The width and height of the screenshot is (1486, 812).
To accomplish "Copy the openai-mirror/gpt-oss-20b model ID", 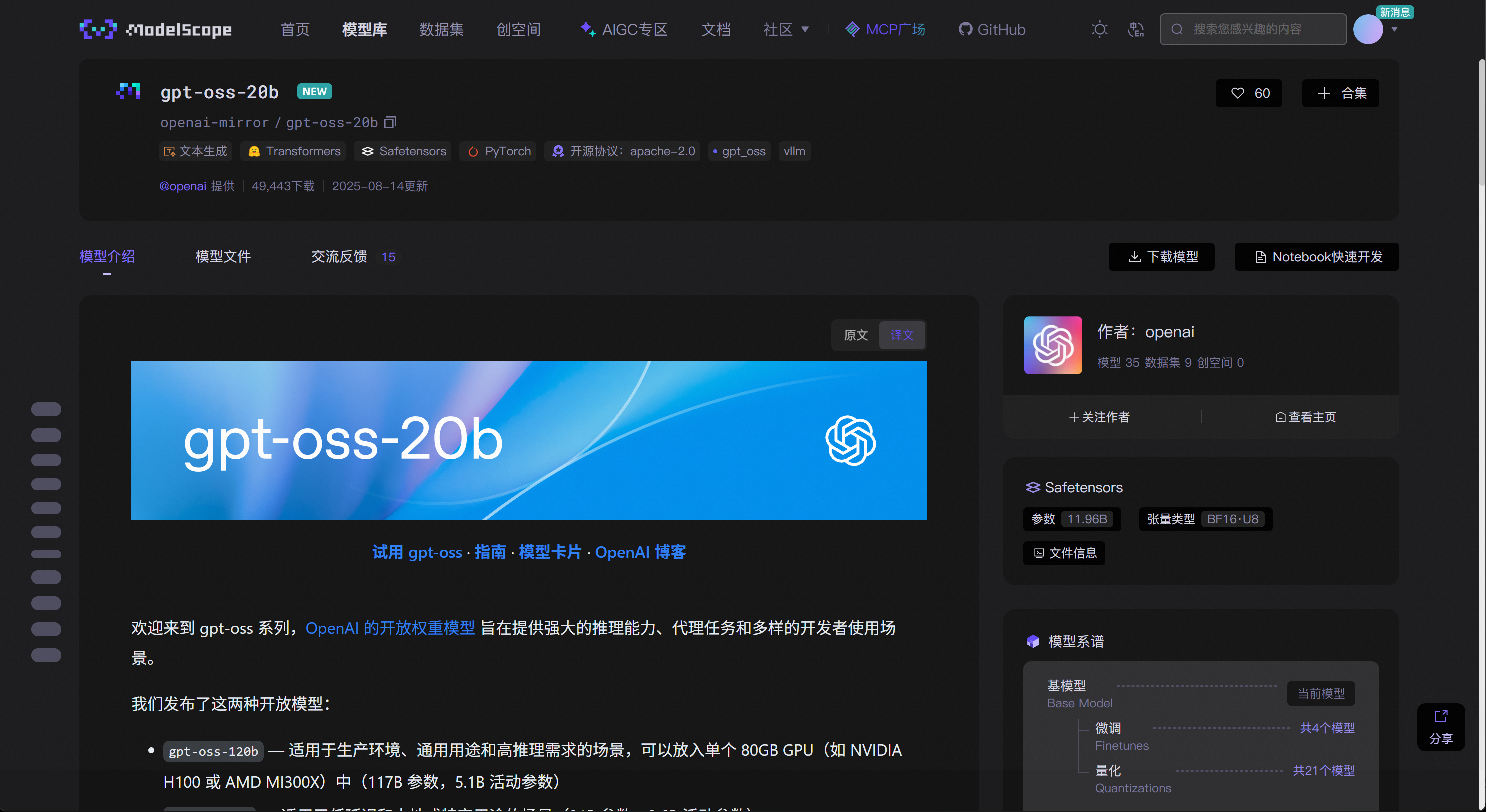I will coord(390,122).
